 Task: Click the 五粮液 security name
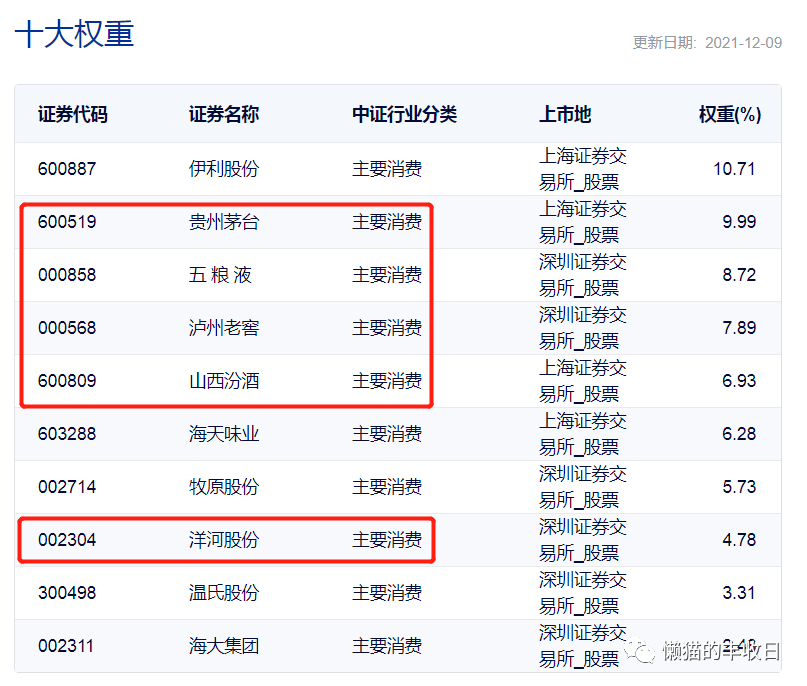(x=220, y=275)
